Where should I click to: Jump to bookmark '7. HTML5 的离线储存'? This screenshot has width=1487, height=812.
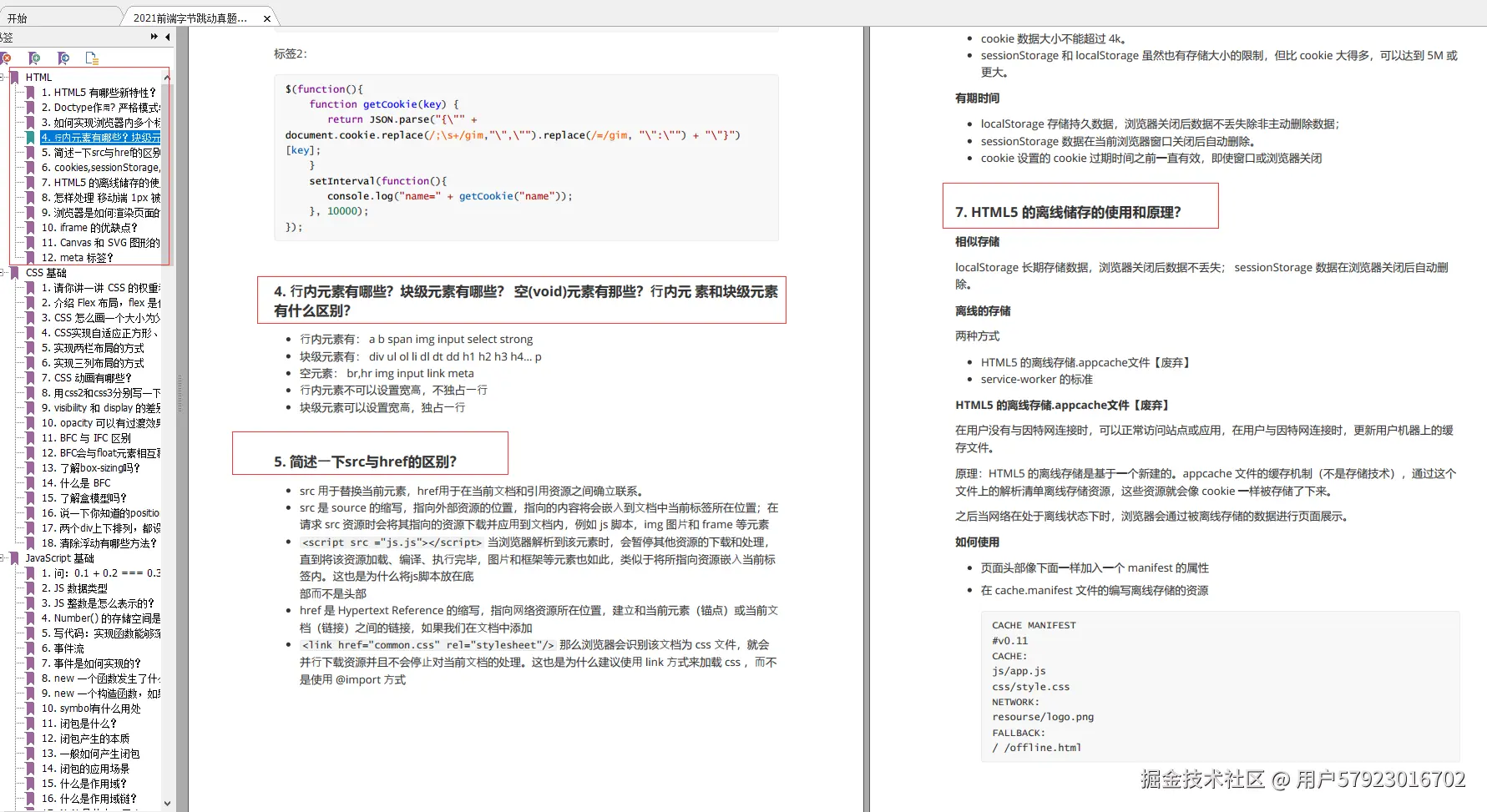[x=100, y=183]
